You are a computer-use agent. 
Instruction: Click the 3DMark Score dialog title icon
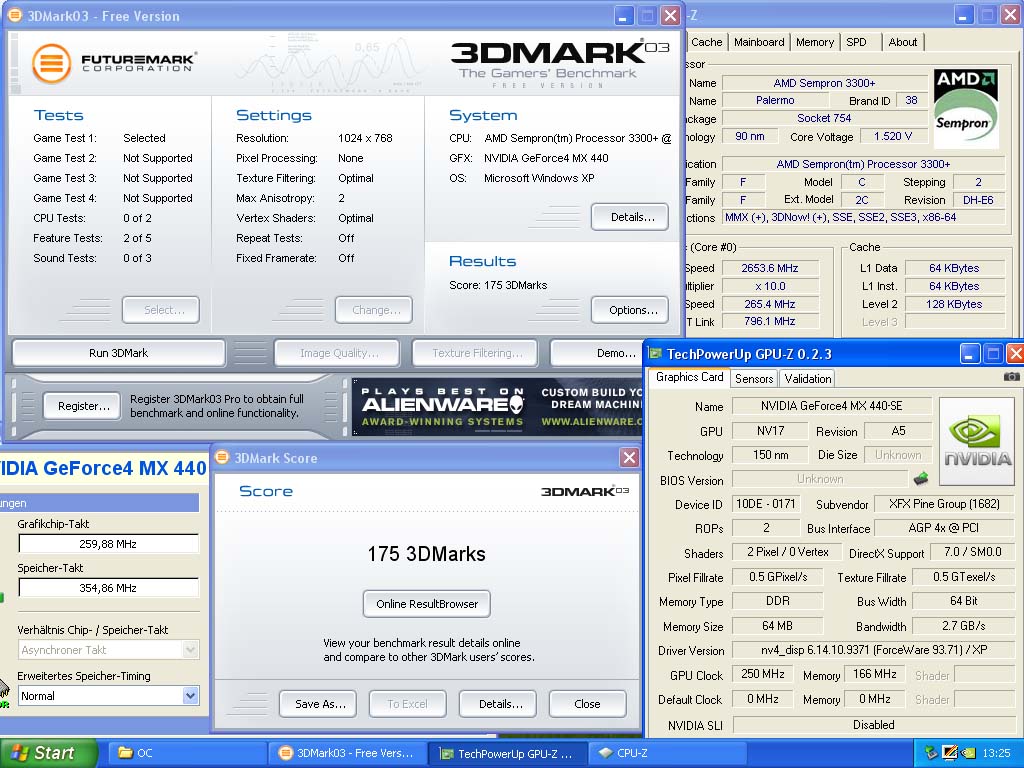coord(222,457)
